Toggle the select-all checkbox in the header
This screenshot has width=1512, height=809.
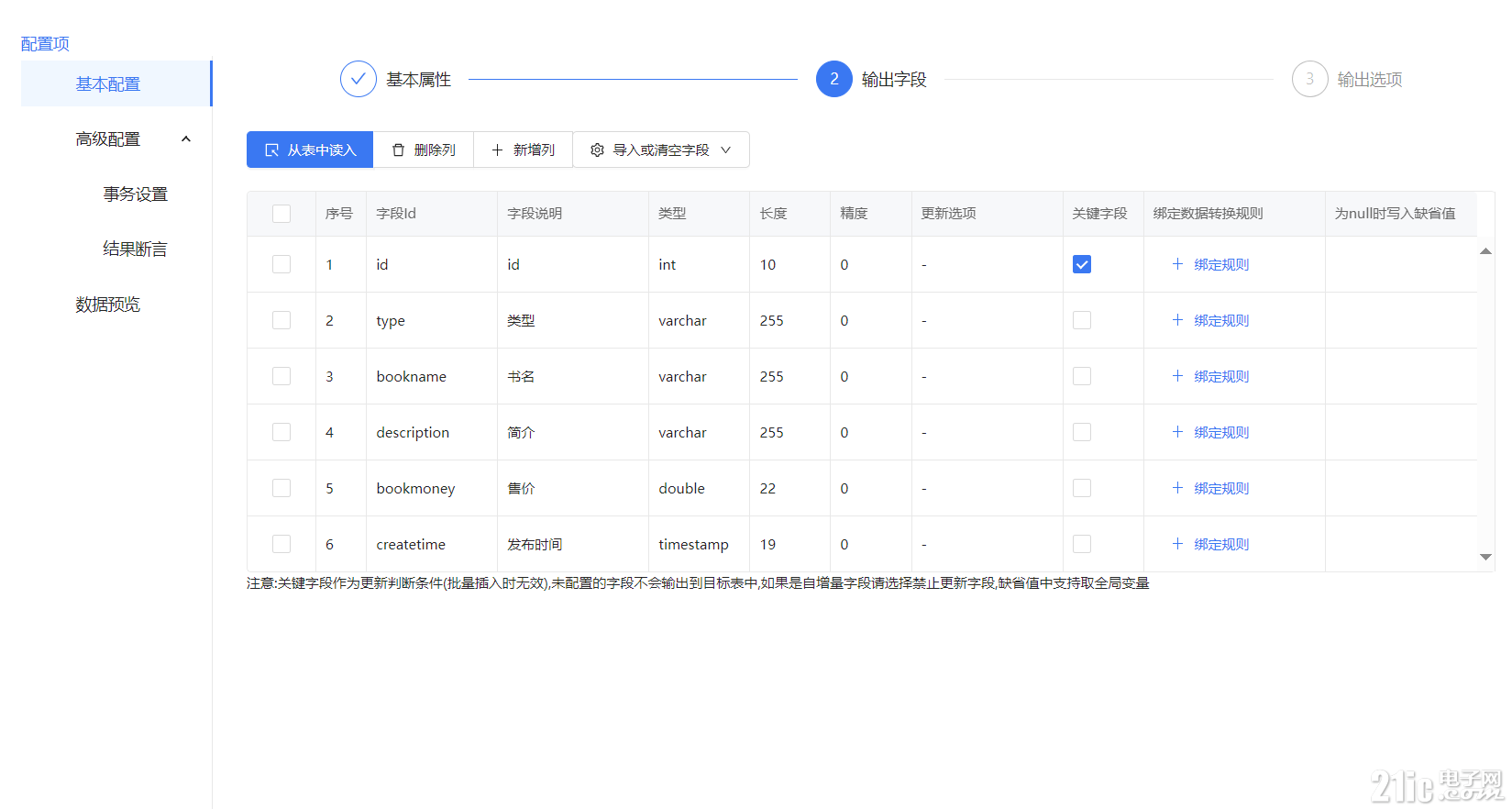pyautogui.click(x=281, y=213)
